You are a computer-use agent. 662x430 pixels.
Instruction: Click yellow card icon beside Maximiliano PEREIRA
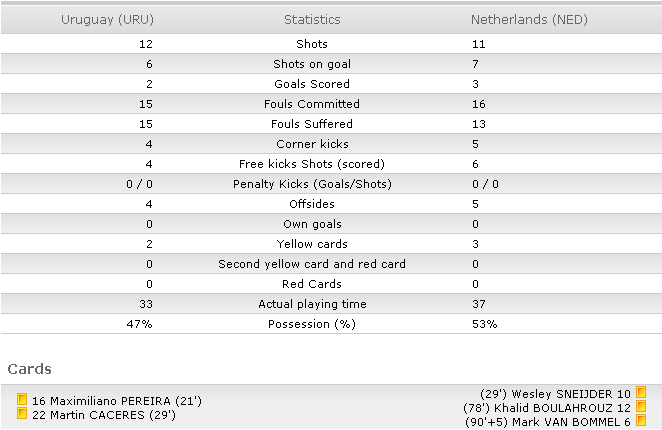(22, 399)
